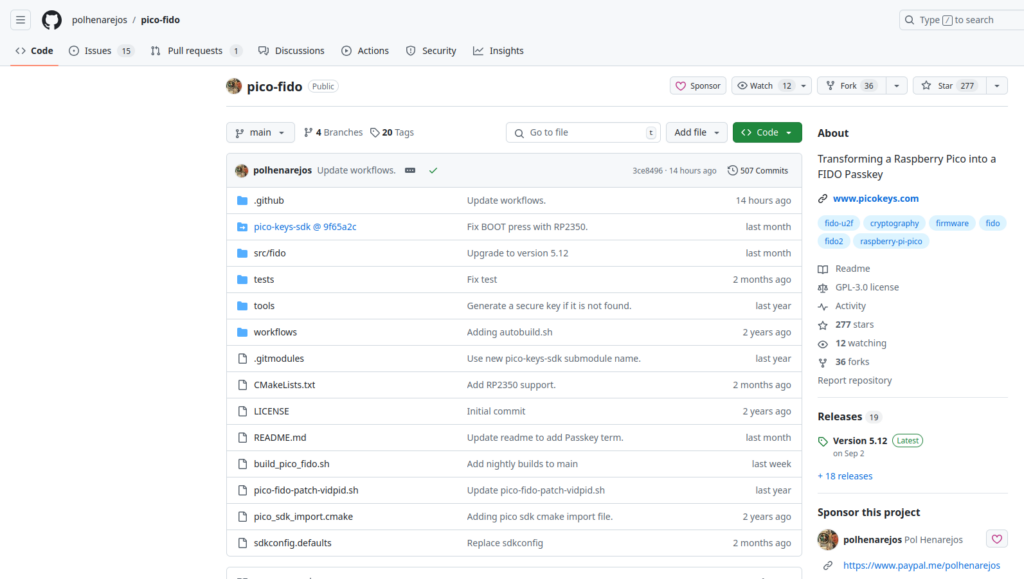The image size is (1024, 579).
Task: Open the .github folder icon
Action: [242, 200]
